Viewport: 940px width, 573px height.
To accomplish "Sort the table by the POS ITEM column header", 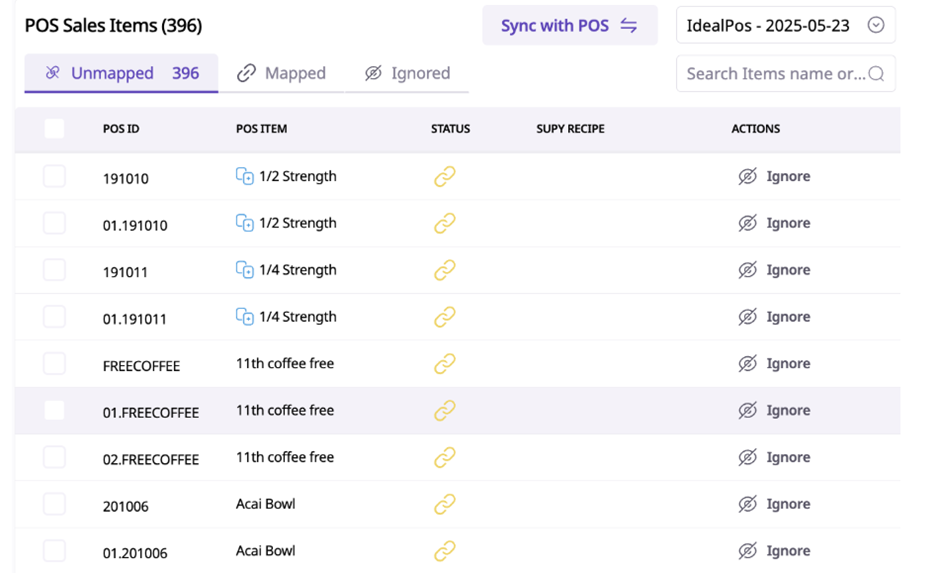I will pos(261,129).
